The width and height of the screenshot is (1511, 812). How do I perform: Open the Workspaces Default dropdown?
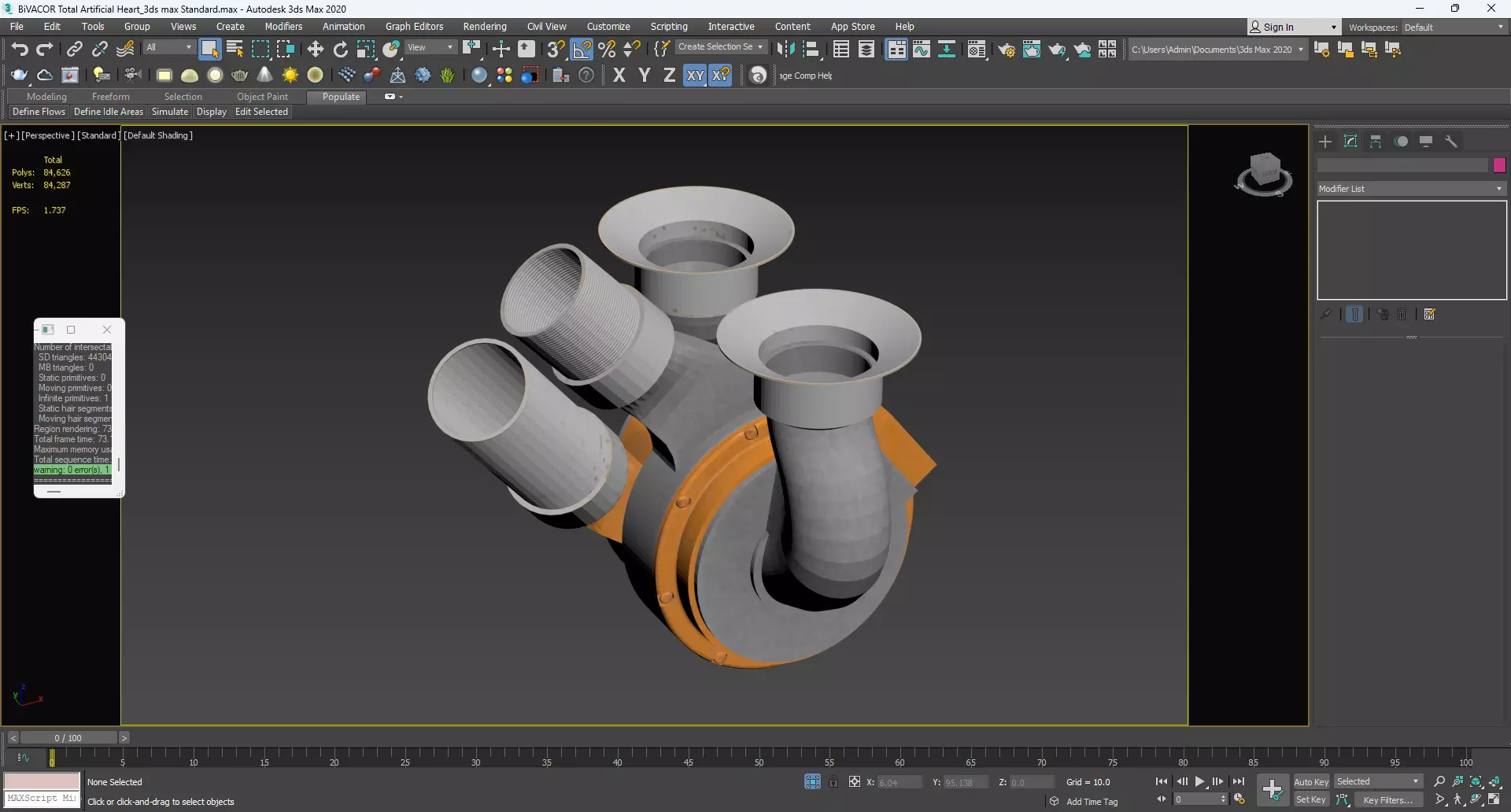[1454, 27]
